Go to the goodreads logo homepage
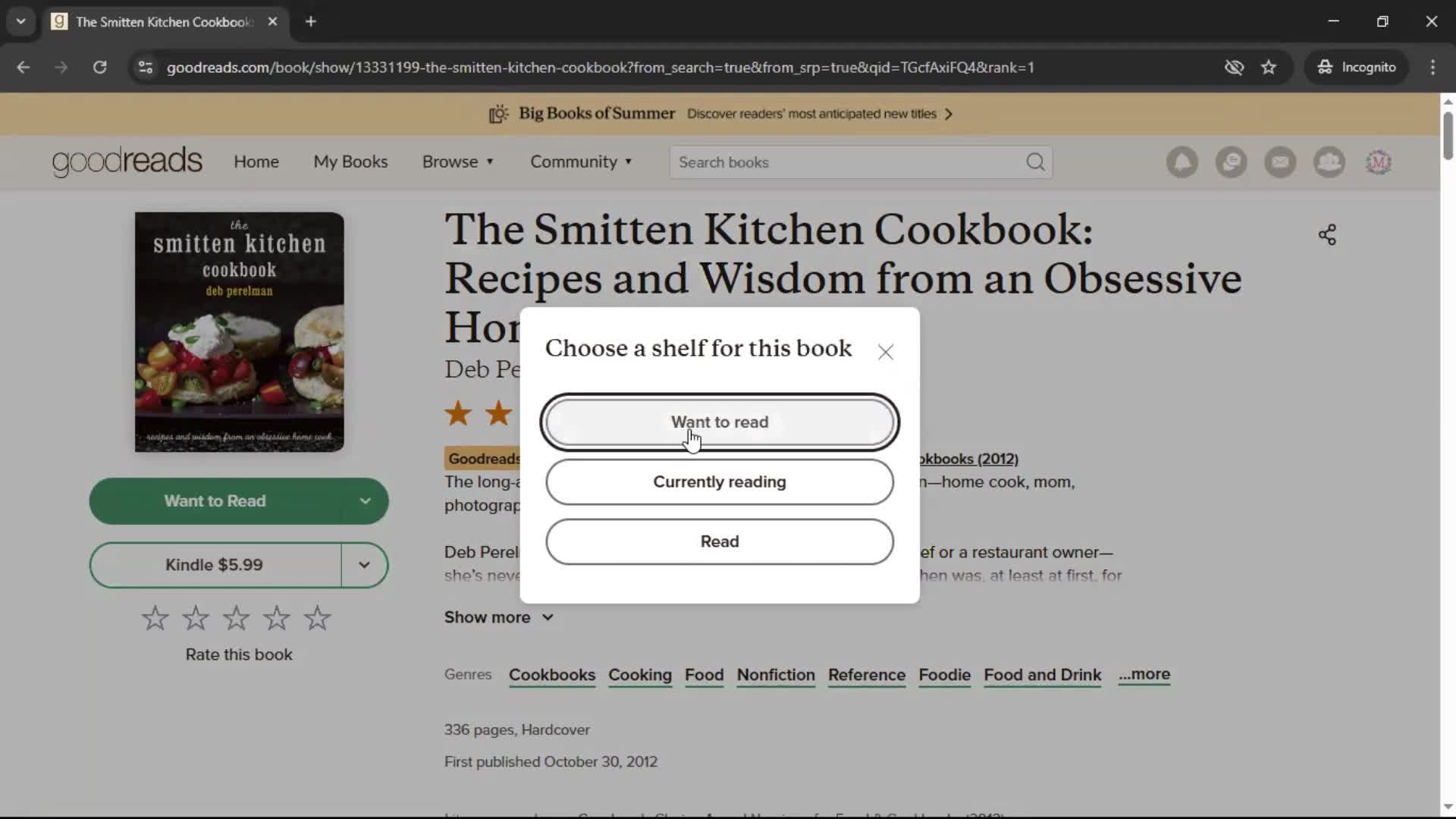1456x819 pixels. pyautogui.click(x=127, y=162)
